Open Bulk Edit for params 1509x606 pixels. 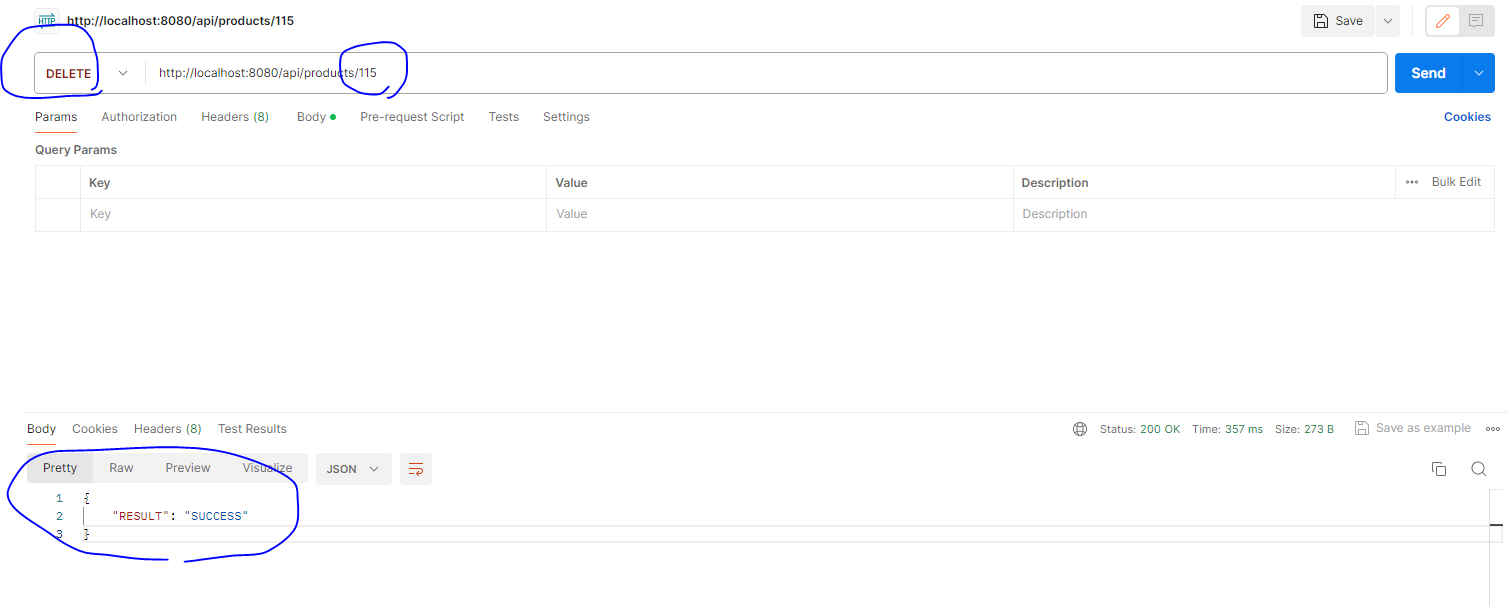tap(1456, 182)
